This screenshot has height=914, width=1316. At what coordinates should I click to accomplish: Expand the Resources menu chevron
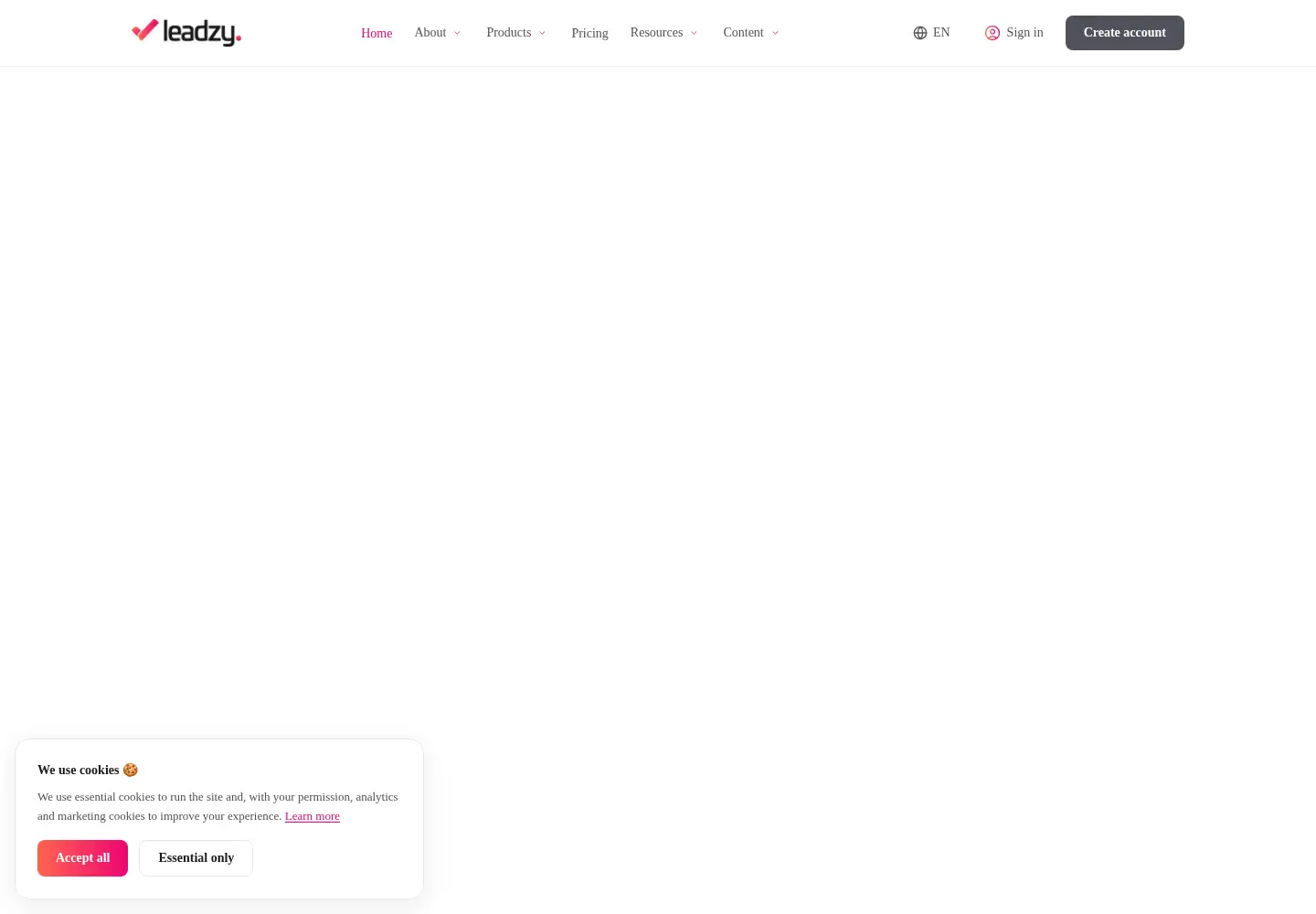(694, 33)
